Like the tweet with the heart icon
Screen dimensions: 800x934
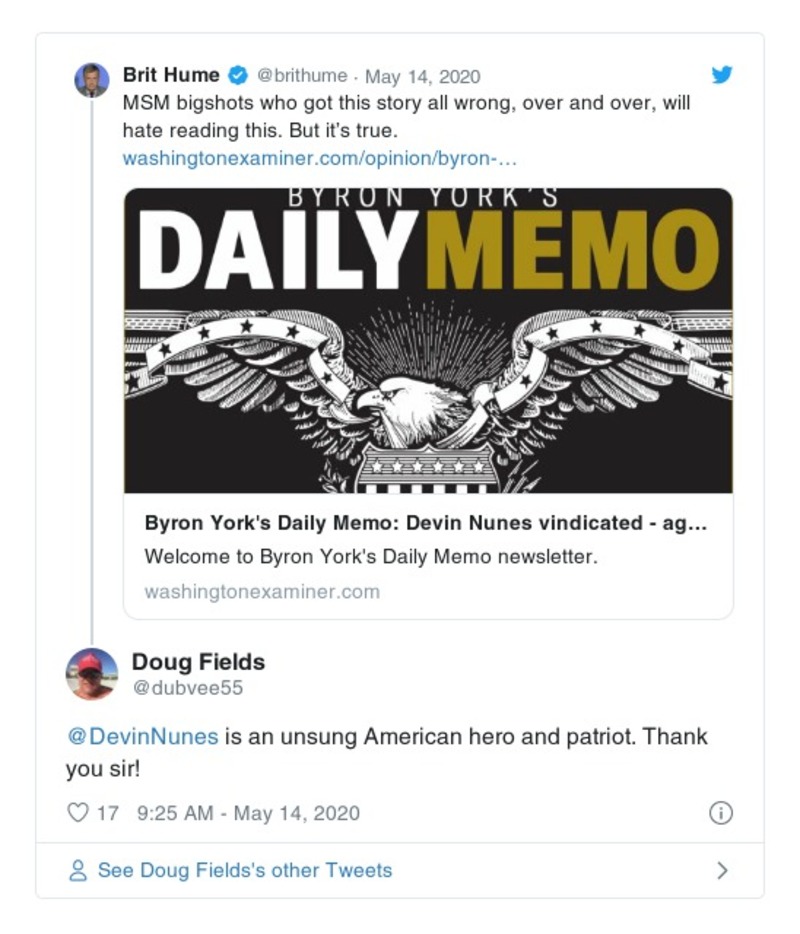click(x=78, y=813)
